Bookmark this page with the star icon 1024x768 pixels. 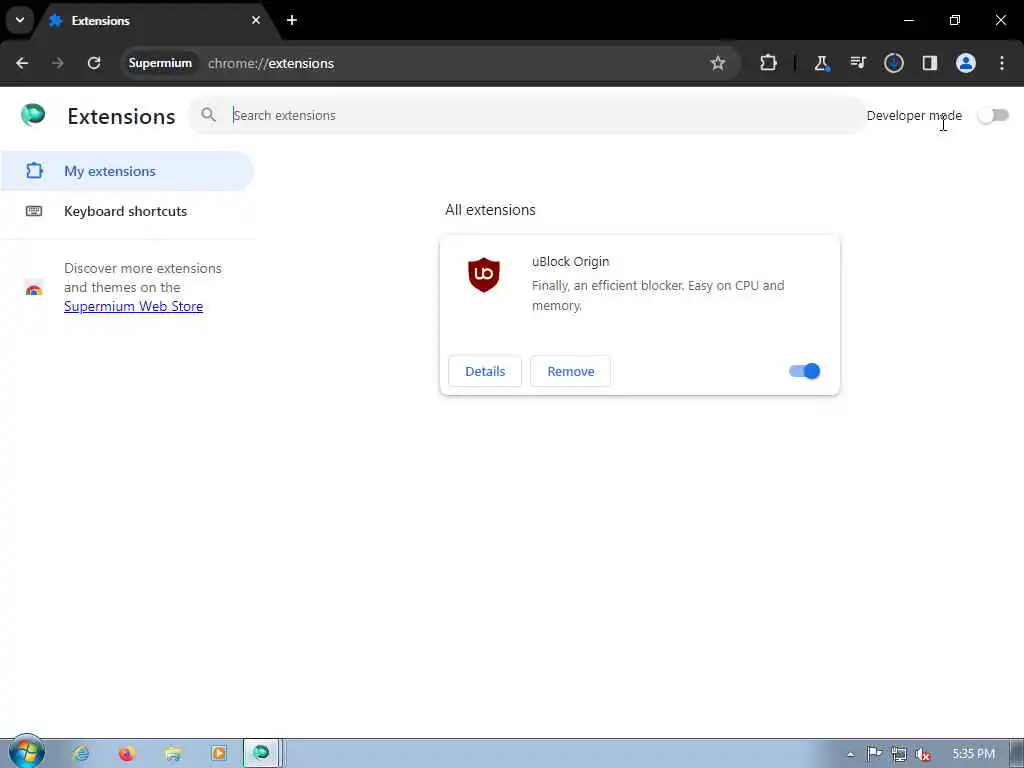718,63
